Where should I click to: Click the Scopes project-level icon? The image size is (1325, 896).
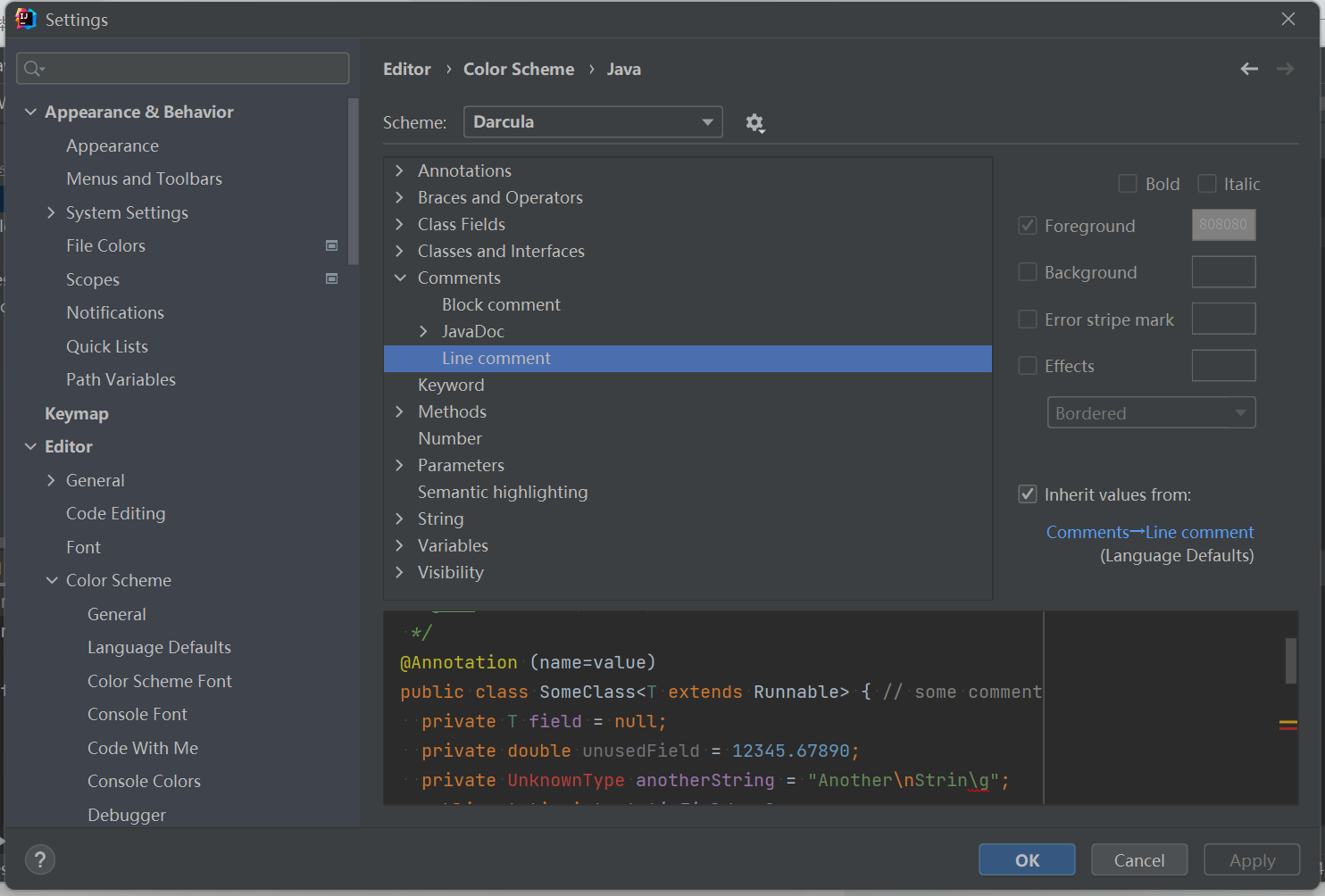click(x=332, y=279)
